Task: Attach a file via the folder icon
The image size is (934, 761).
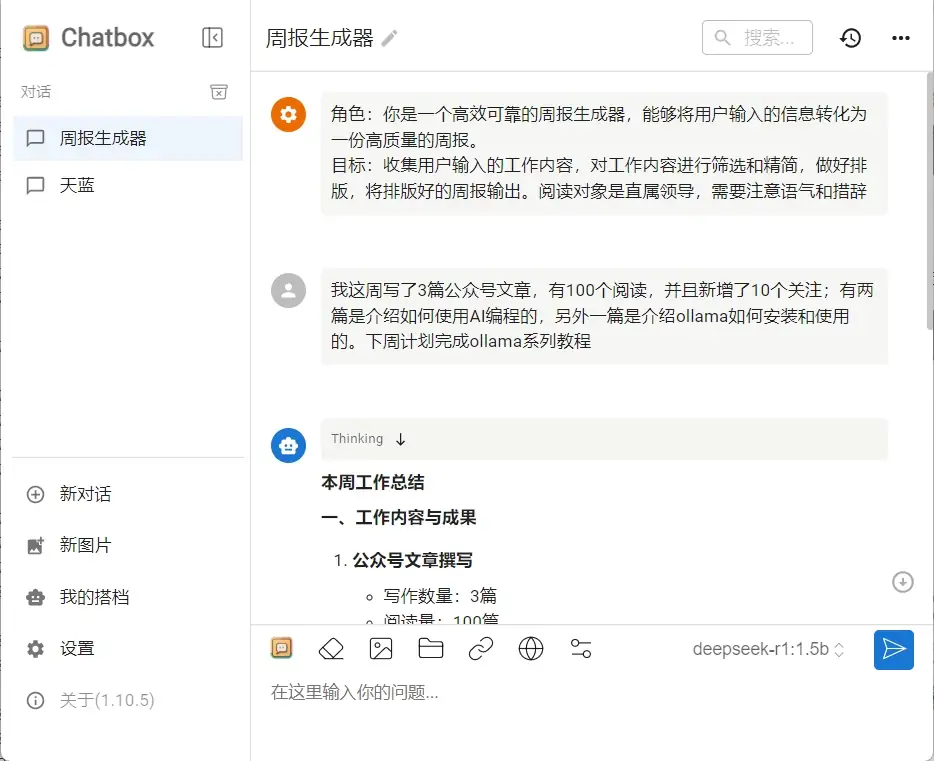Action: click(431, 649)
